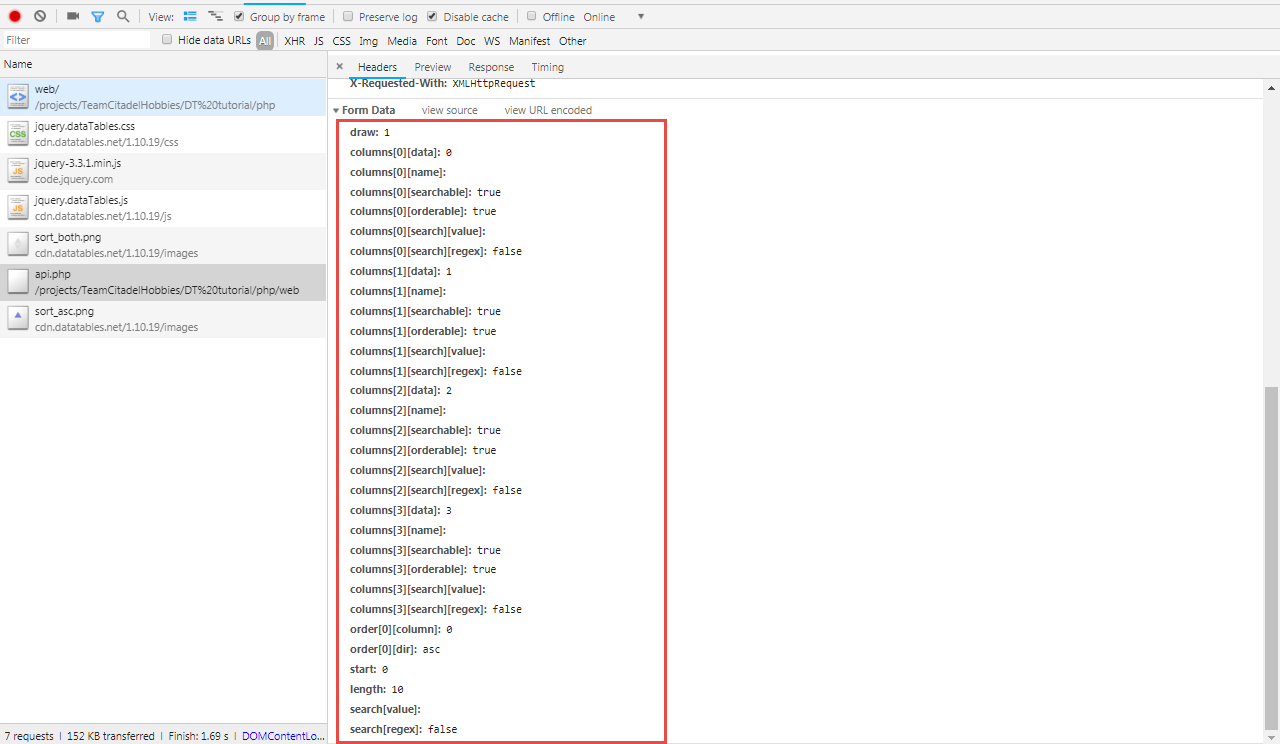
Task: Select the jquery.dataTables.js request row
Action: click(x=163, y=208)
